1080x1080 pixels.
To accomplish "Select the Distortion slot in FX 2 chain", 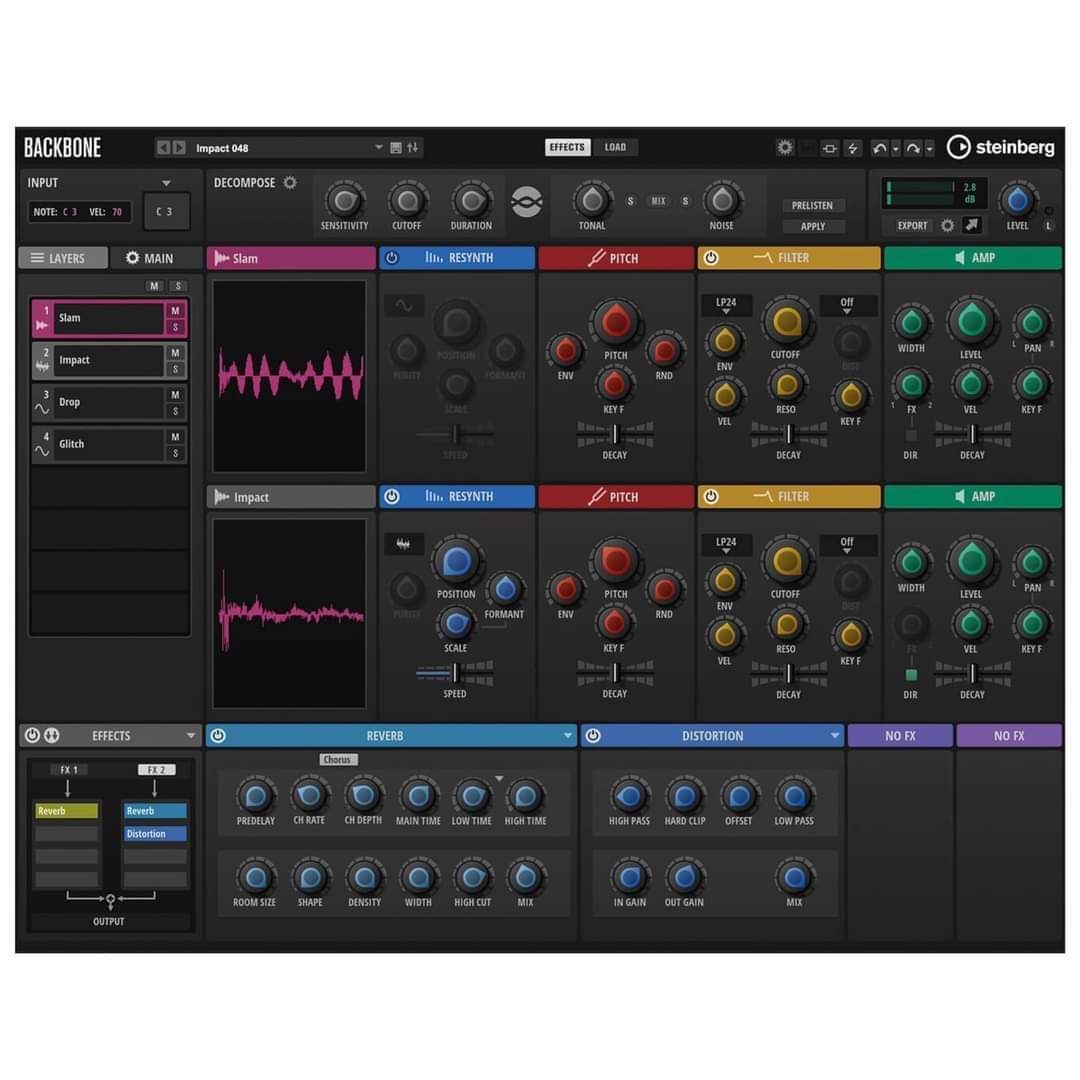I will tap(154, 834).
